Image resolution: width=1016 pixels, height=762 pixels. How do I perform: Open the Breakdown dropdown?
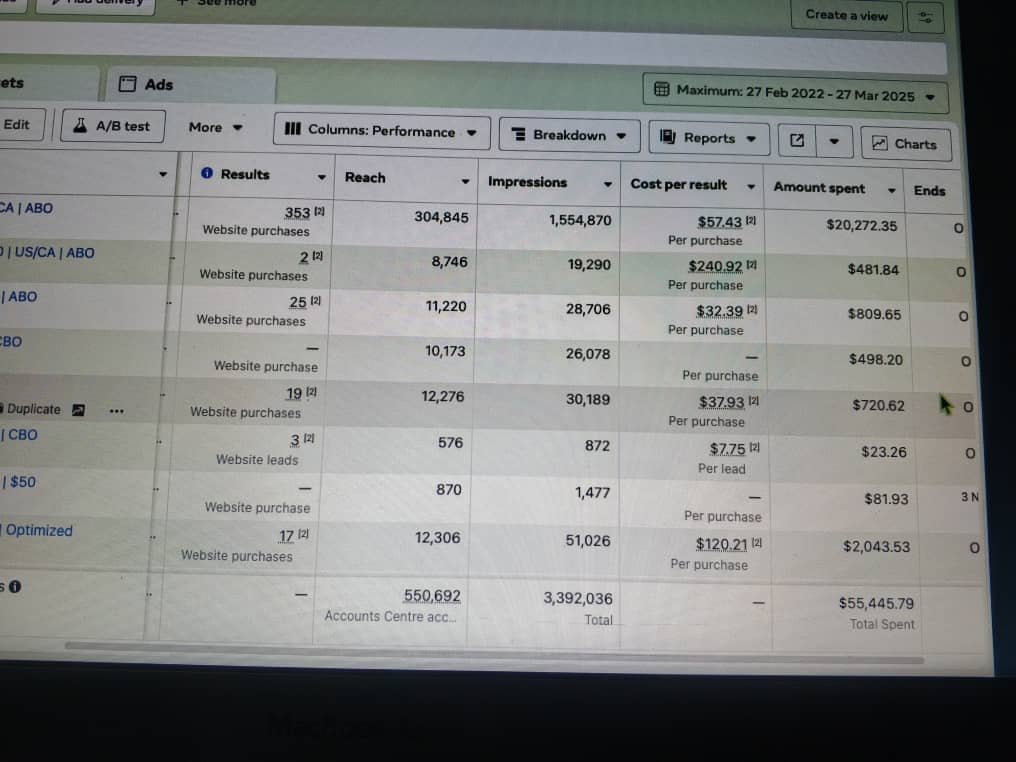[x=569, y=135]
